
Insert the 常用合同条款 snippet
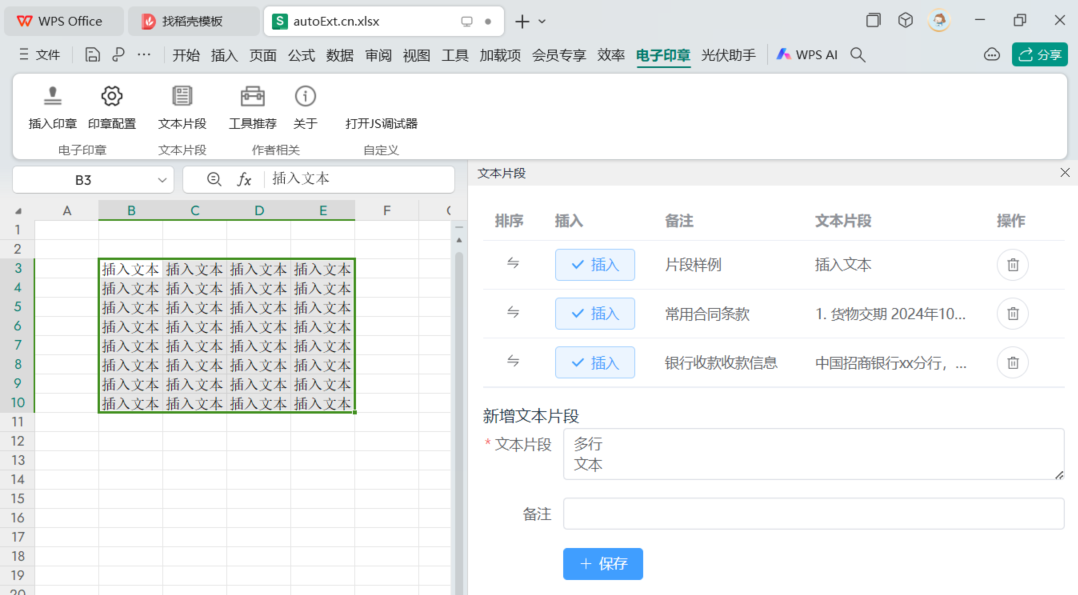(x=595, y=314)
